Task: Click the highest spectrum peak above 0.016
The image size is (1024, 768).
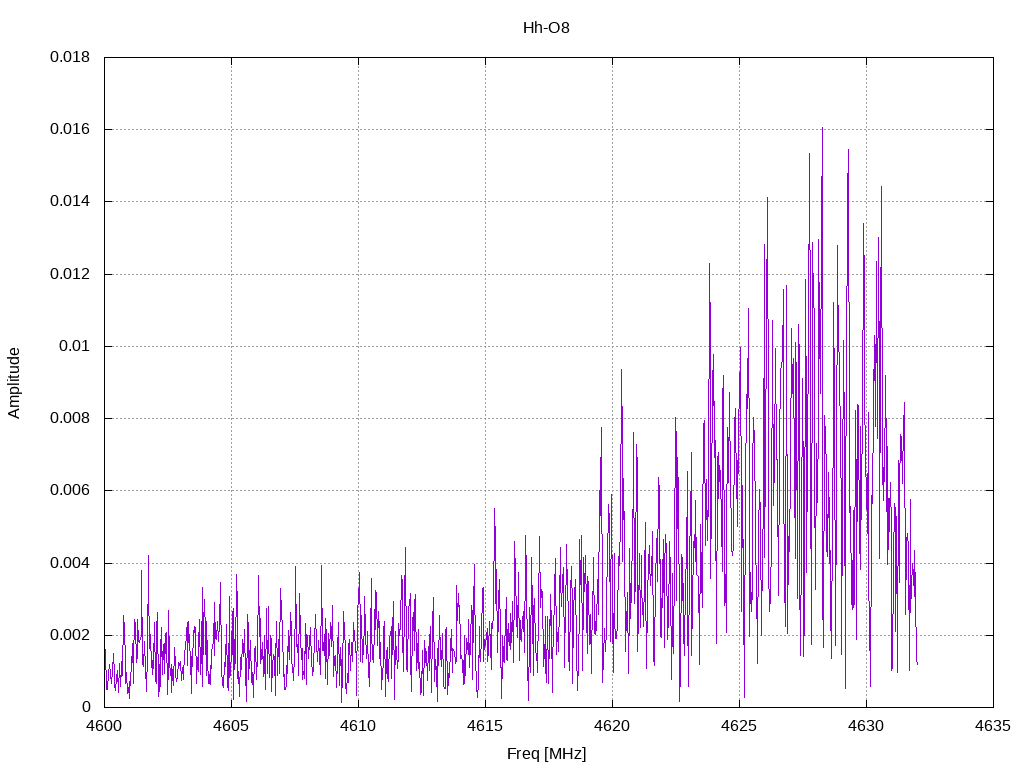Action: click(822, 129)
